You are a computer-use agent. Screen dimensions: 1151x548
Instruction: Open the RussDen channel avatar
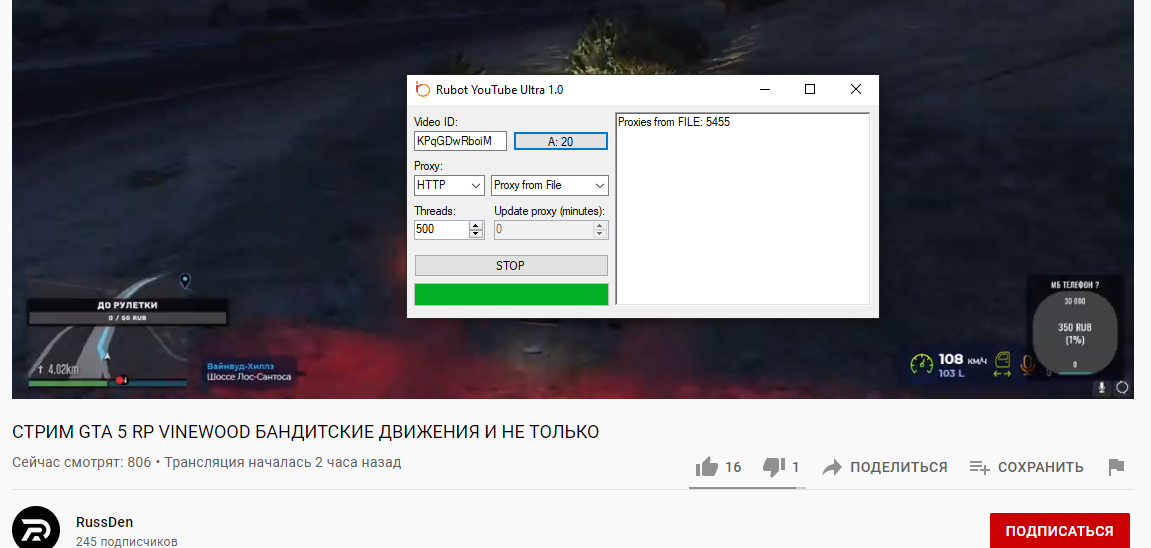pos(37,531)
